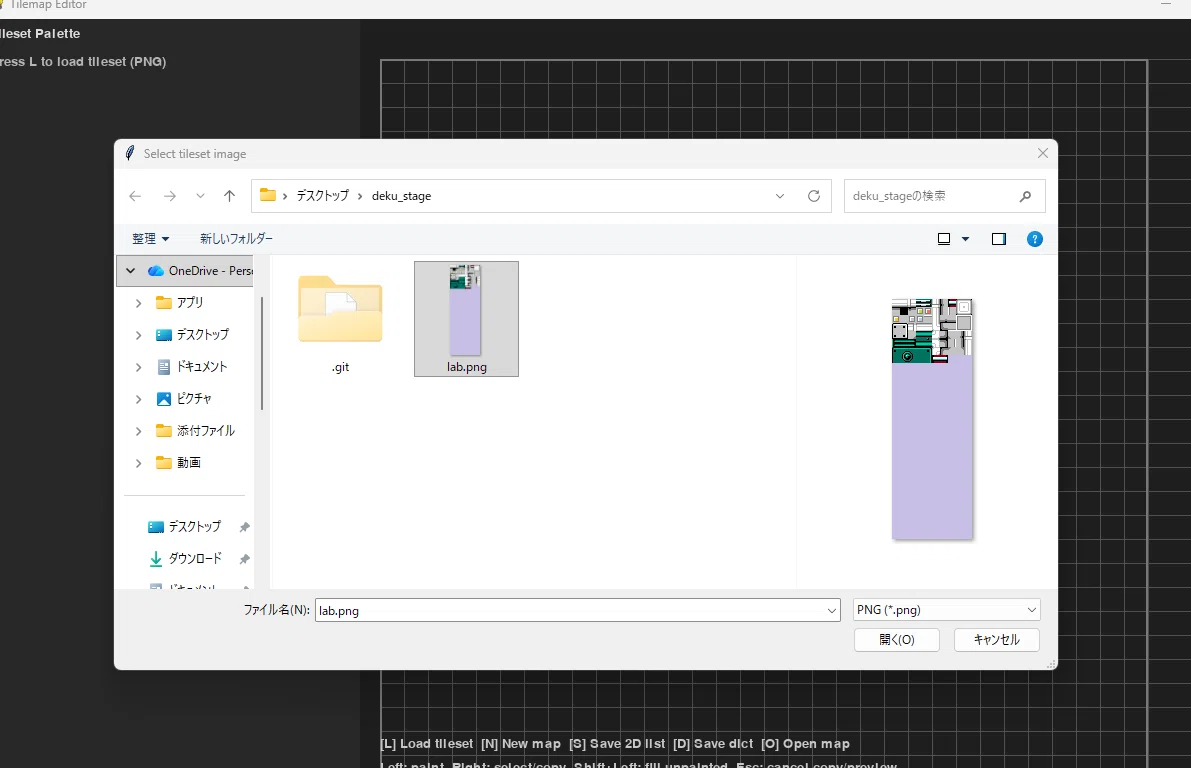Viewport: 1191px width, 768px height.
Task: Open the blue help icon
Action: (1035, 239)
